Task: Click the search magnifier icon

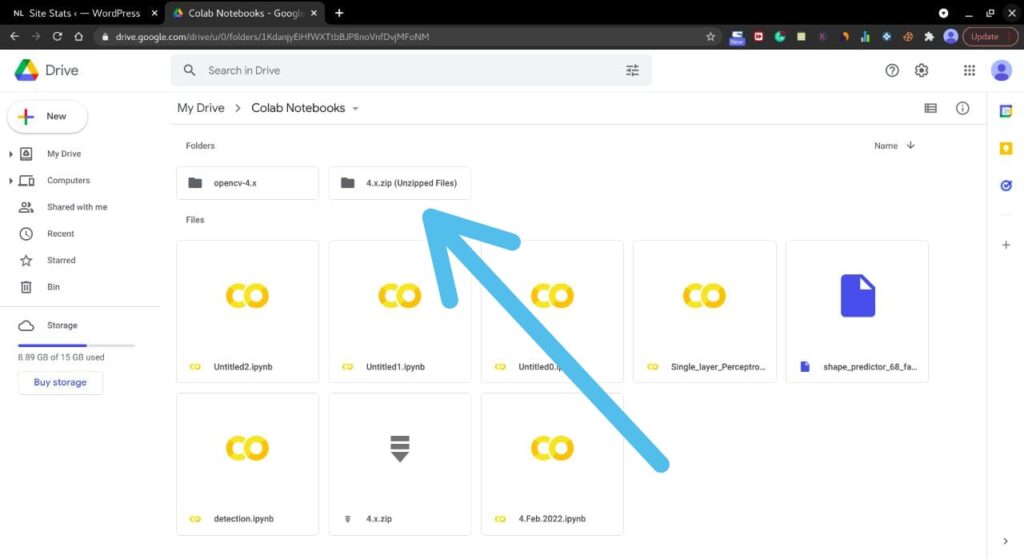Action: pos(189,70)
